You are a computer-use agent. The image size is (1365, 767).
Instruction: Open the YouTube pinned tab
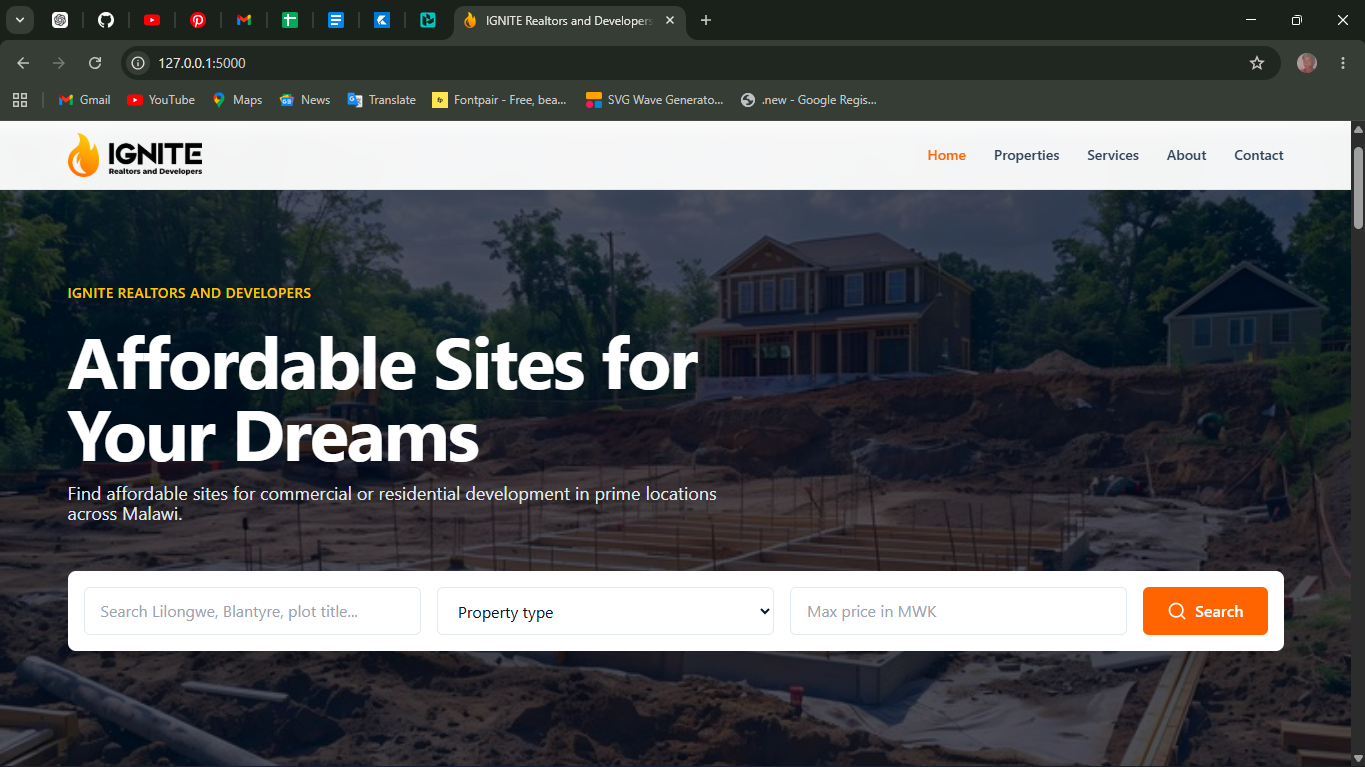[152, 20]
